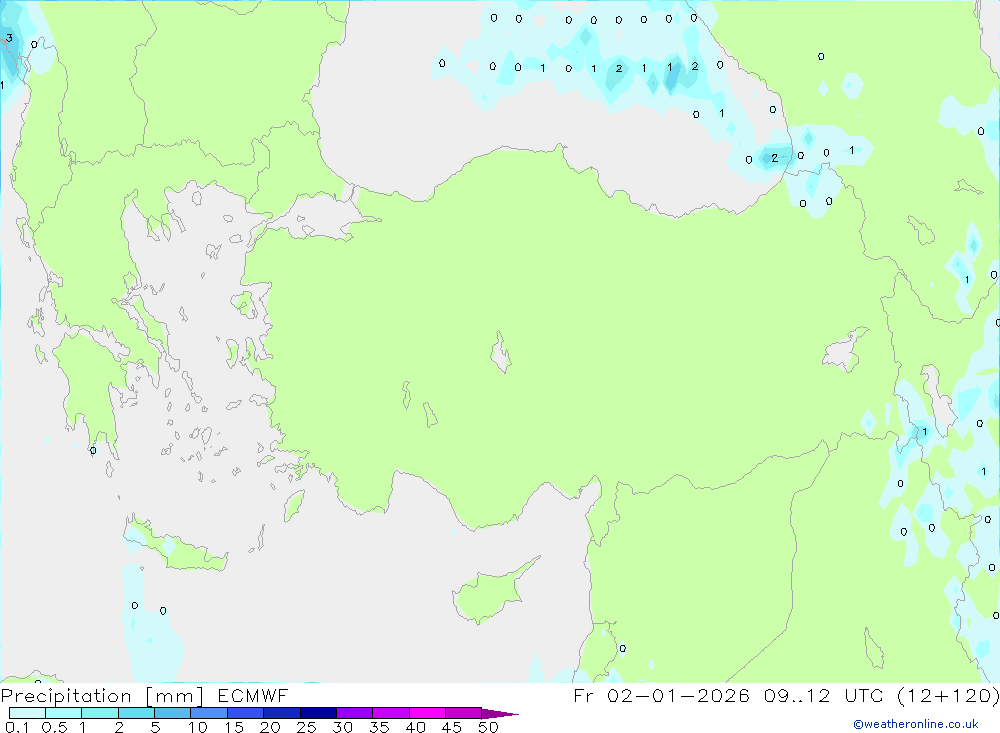Click the legend swatch between 25 and 30

point(318,713)
